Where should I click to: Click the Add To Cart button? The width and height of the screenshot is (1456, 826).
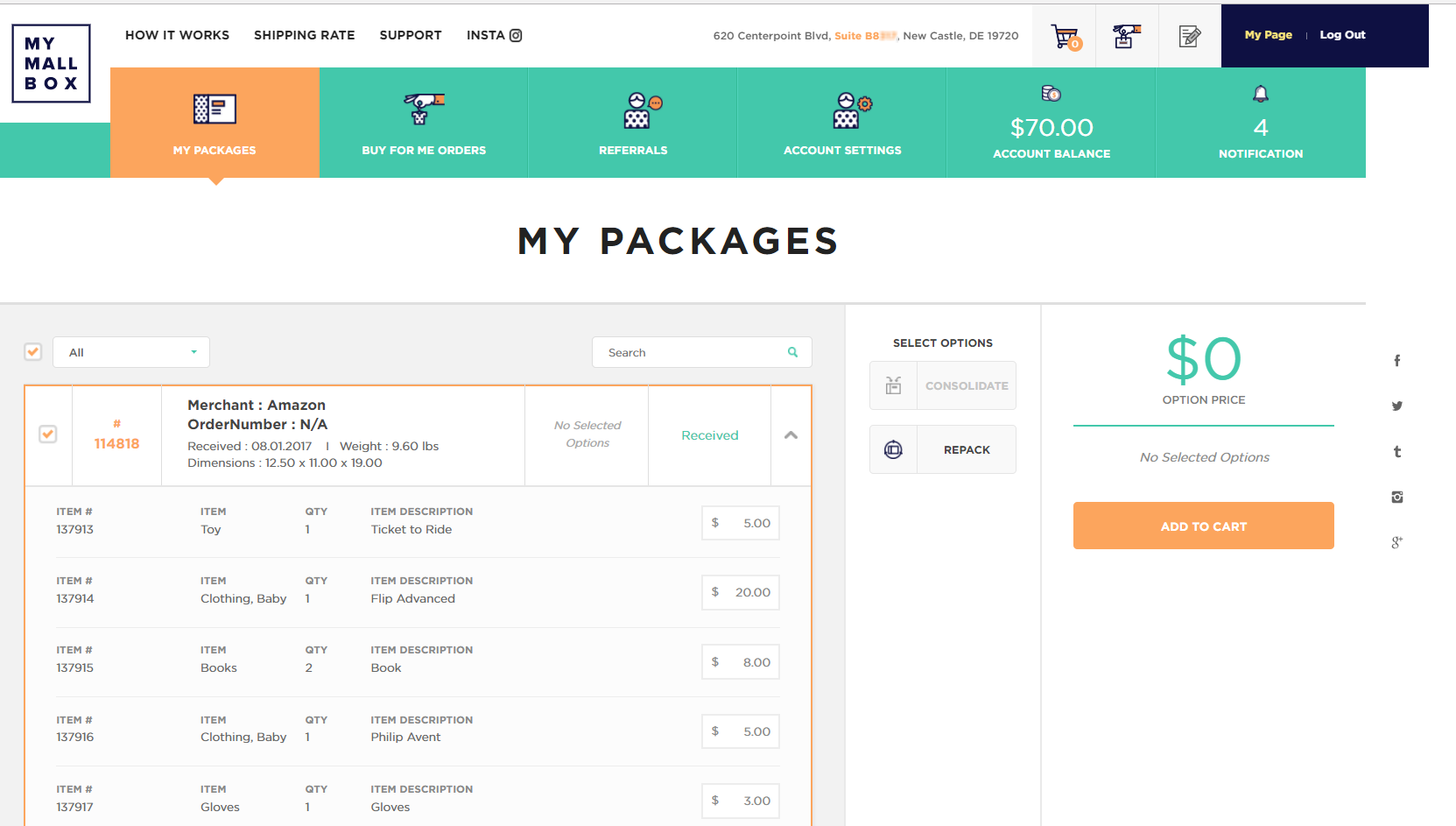tap(1204, 526)
